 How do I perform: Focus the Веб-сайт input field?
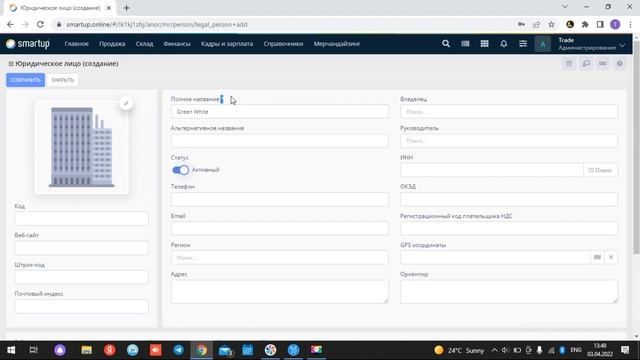(82, 248)
